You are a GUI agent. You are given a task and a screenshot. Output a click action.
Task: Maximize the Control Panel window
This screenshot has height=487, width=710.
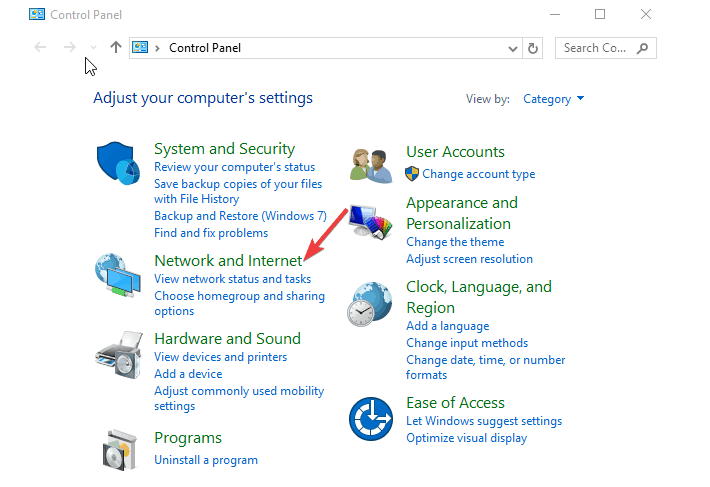pyautogui.click(x=600, y=14)
